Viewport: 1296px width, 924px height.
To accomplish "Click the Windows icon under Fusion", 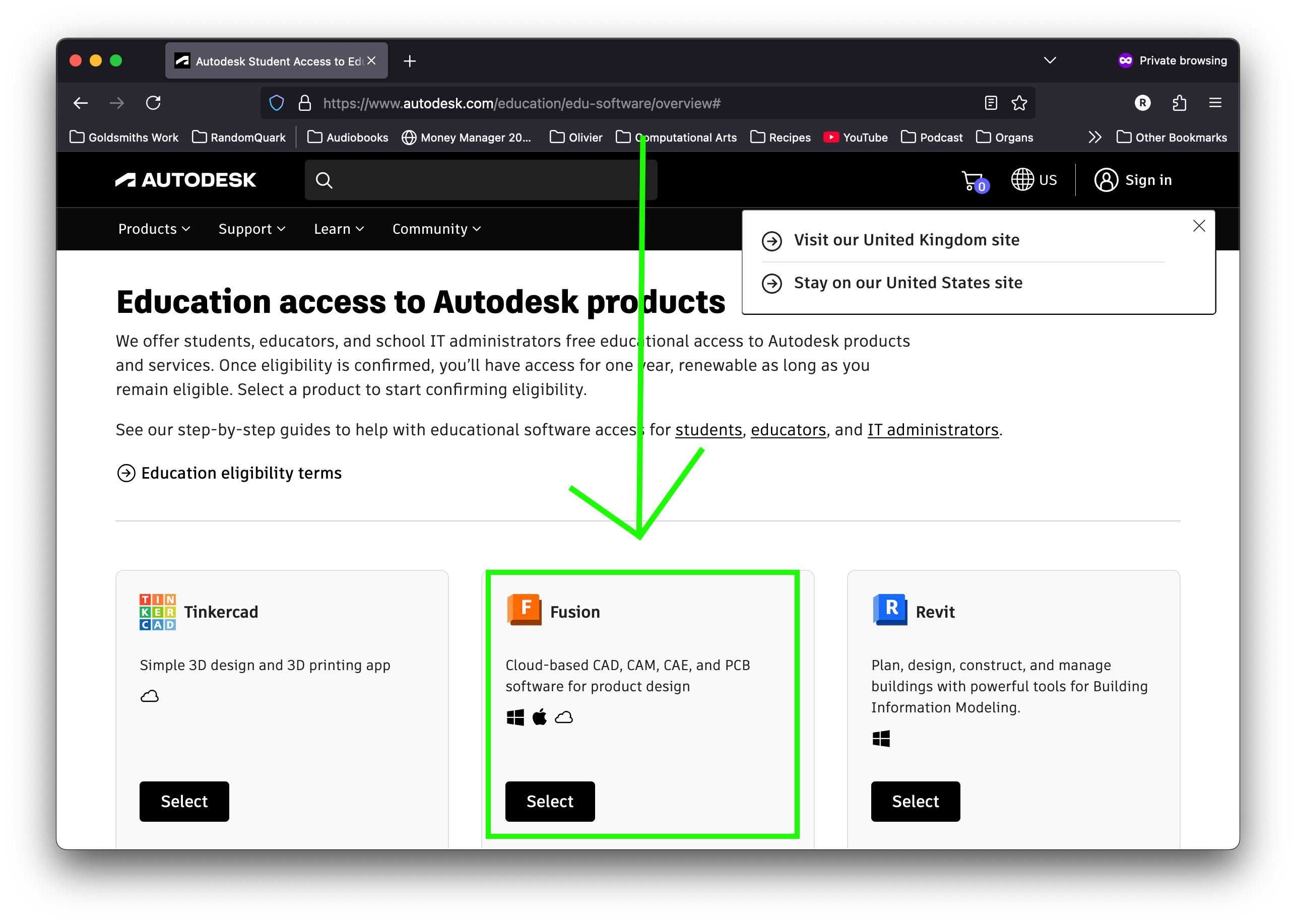I will 515,717.
